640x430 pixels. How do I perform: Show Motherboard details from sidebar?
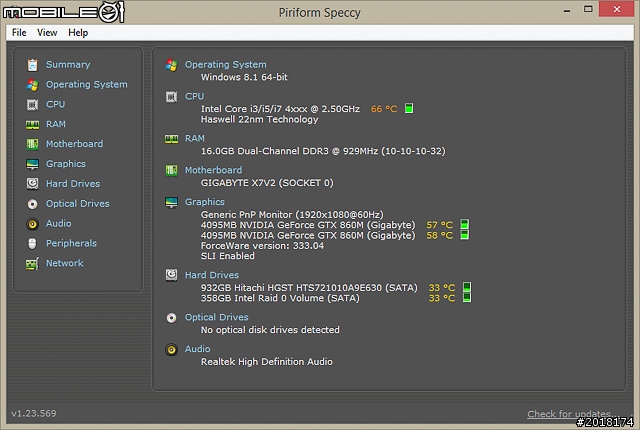(x=74, y=144)
